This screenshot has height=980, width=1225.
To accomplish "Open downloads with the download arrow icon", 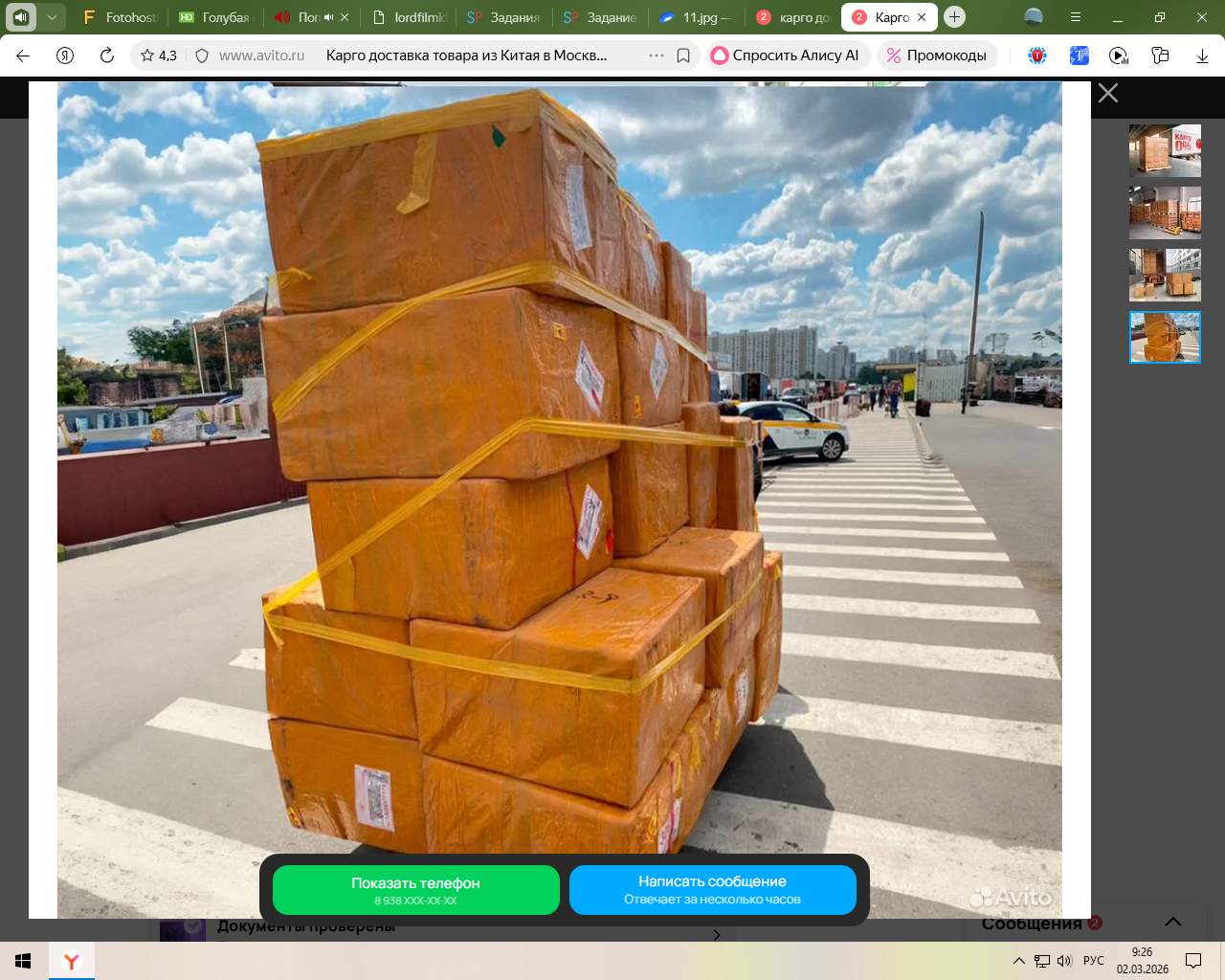I will pyautogui.click(x=1202, y=56).
